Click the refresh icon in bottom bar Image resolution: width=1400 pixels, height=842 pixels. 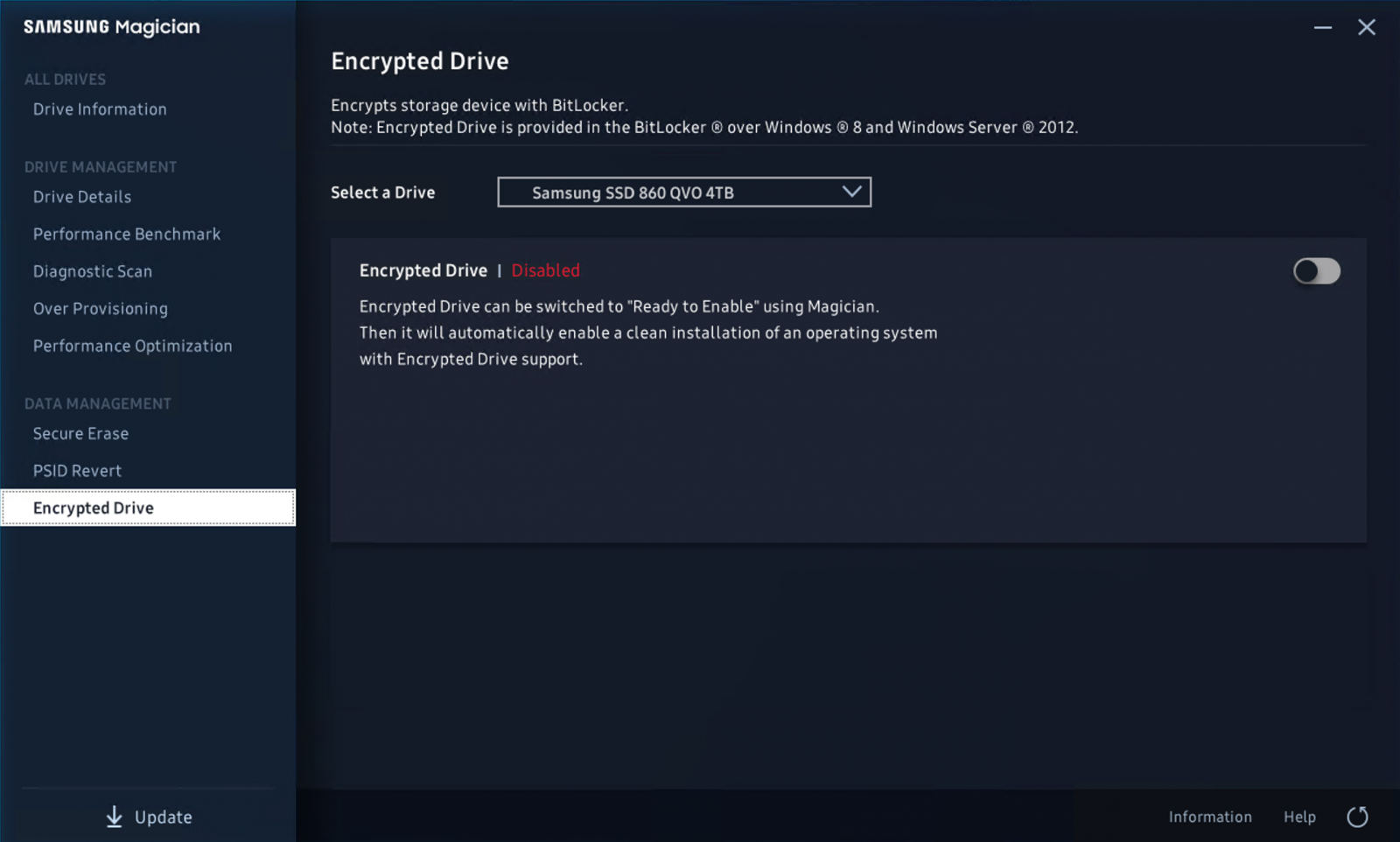[1357, 817]
